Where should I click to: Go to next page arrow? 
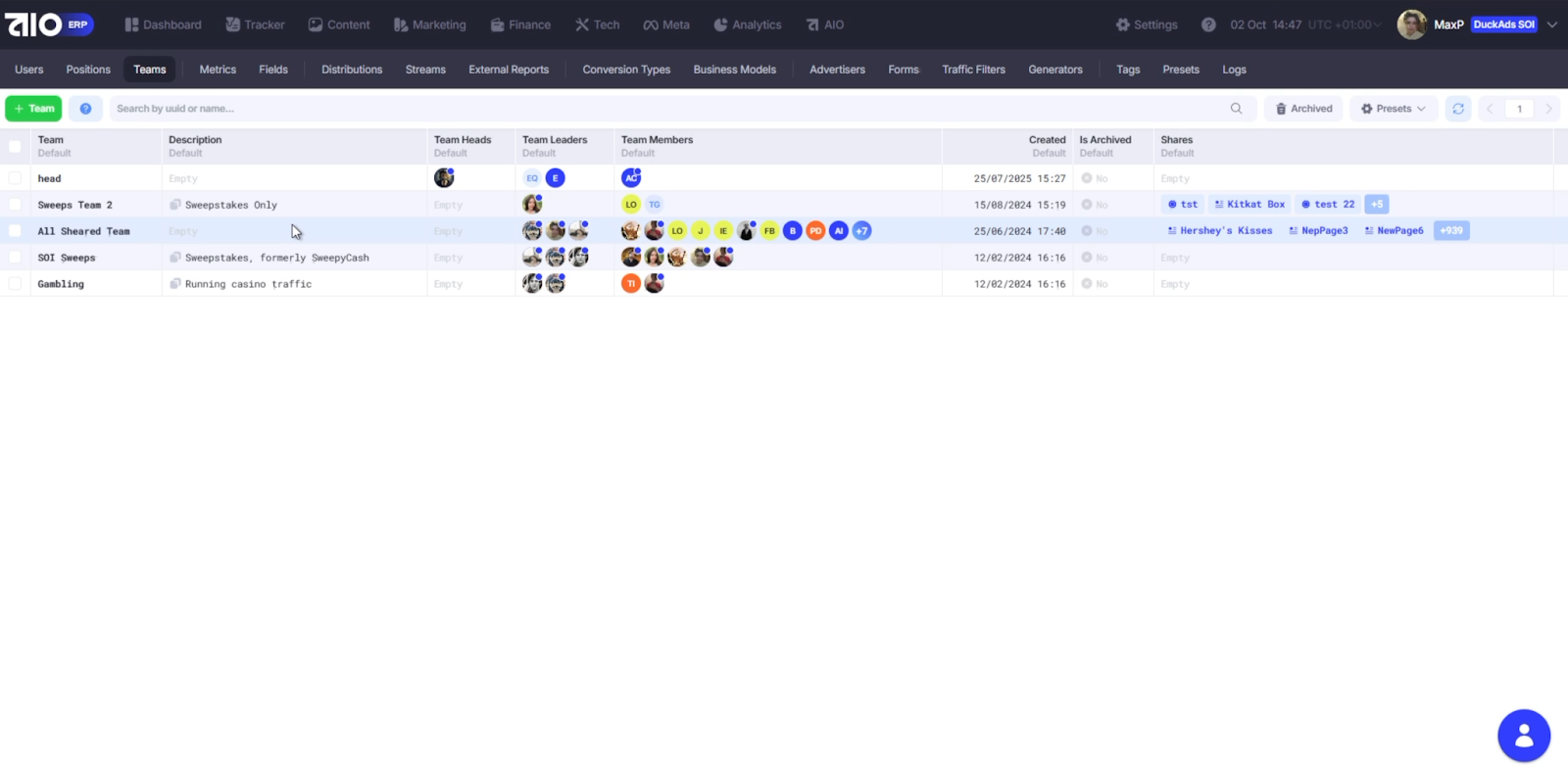coord(1548,109)
